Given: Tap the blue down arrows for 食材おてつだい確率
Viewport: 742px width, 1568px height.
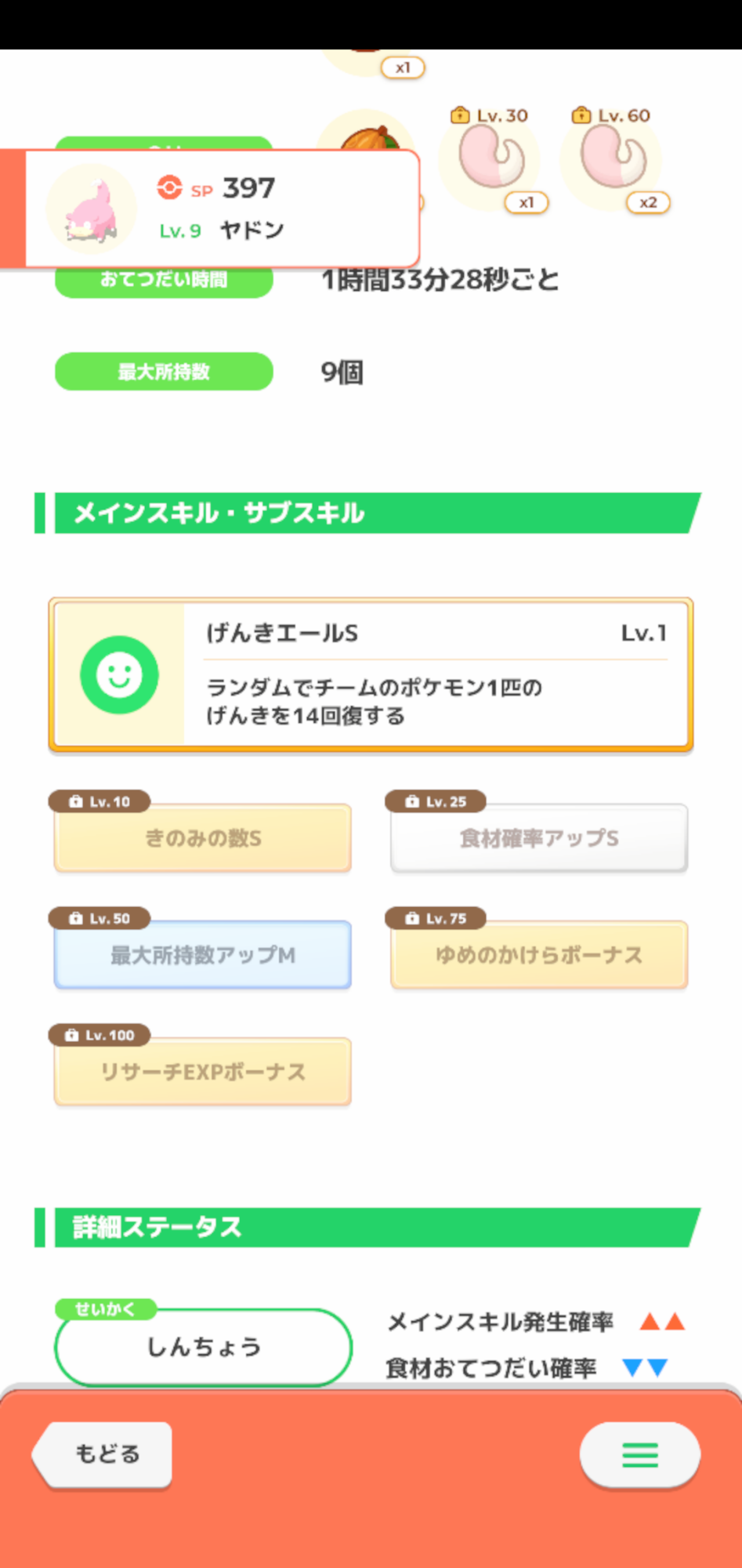Looking at the screenshot, I should (645, 1367).
